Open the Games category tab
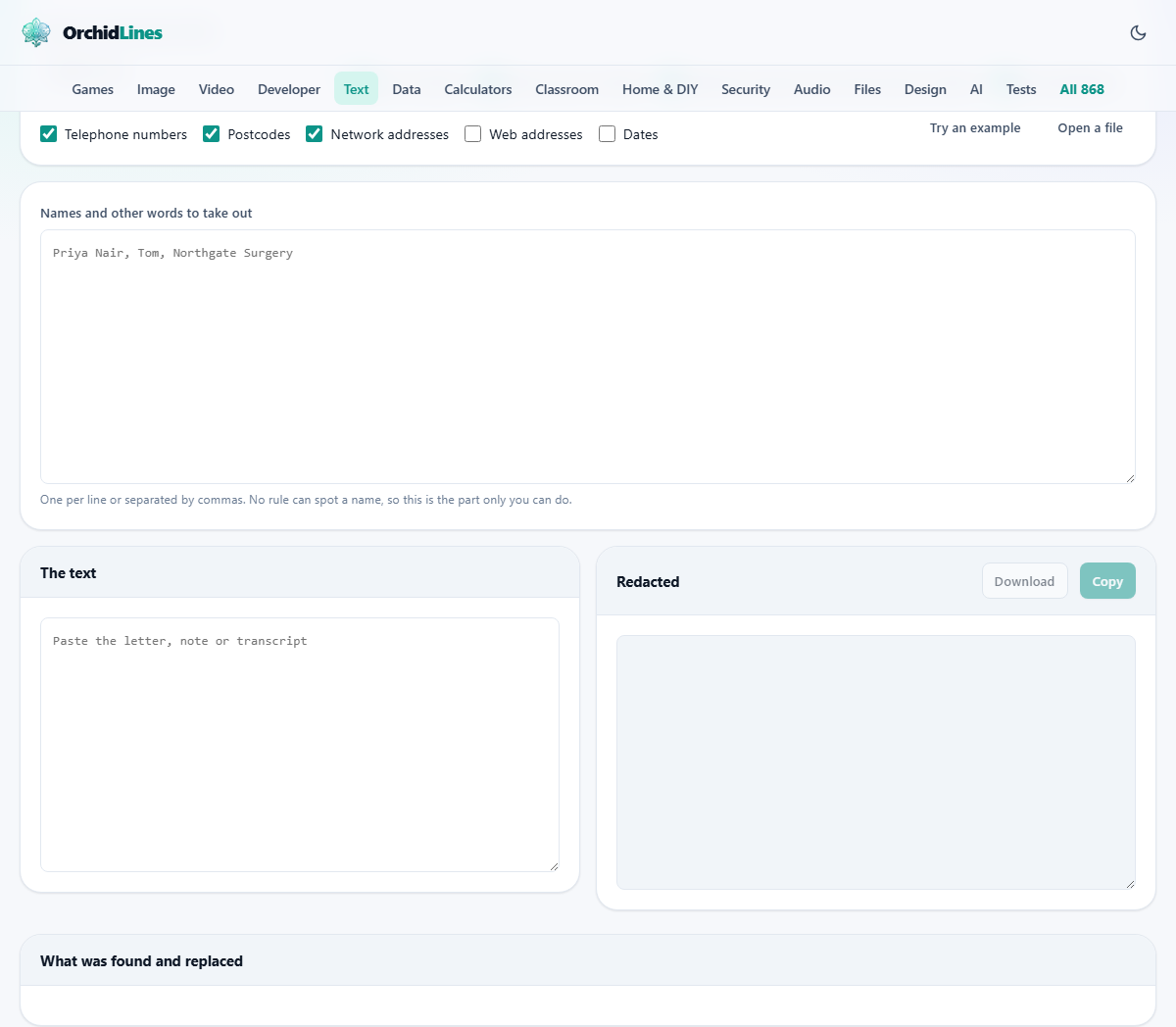The height and width of the screenshot is (1027, 1176). [x=93, y=89]
